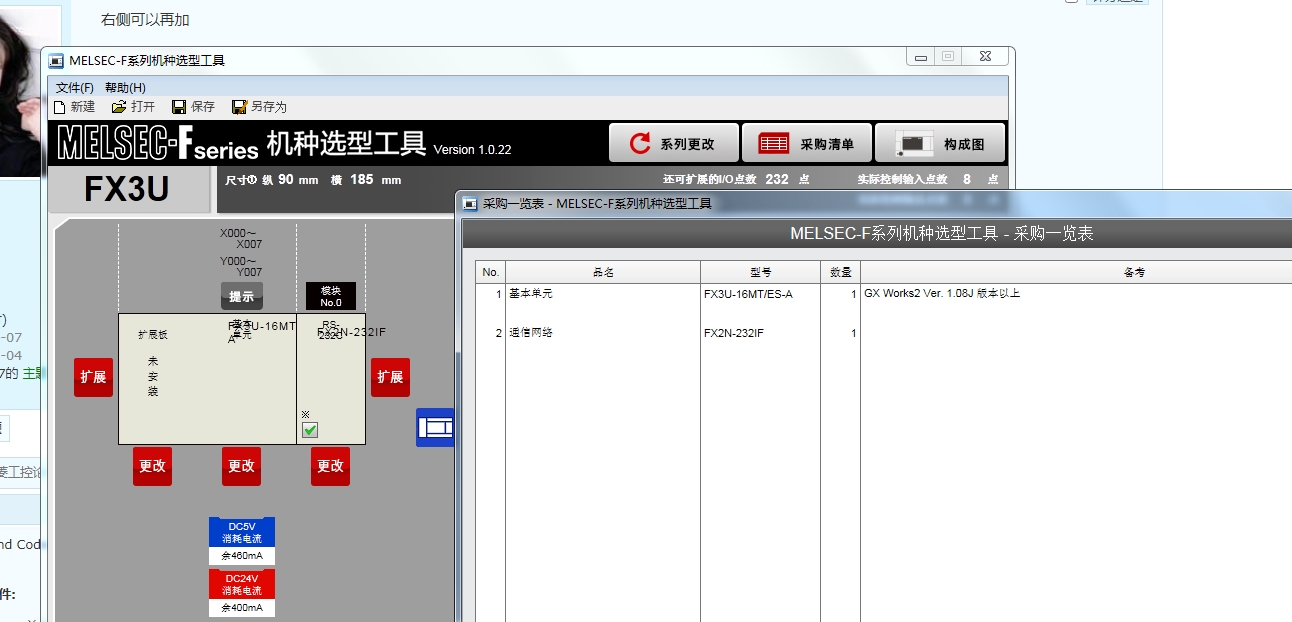Click the 保存 (Save) disk icon
This screenshot has height=622, width=1292.
tap(179, 107)
